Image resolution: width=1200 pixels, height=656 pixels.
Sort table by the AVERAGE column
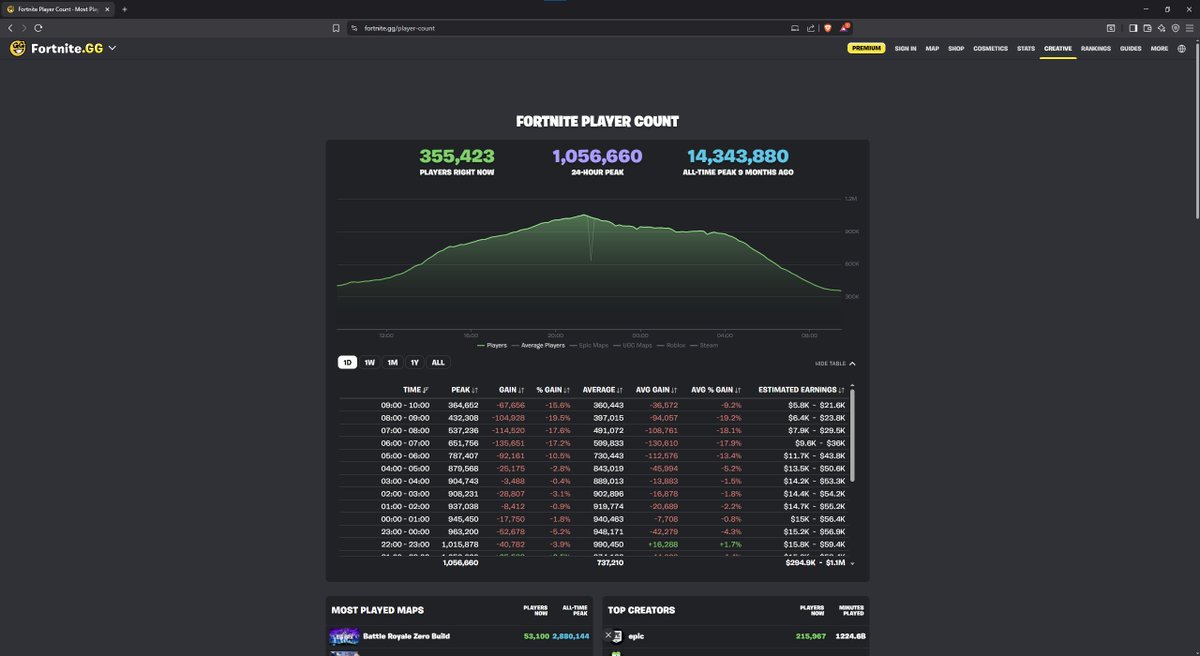point(603,390)
